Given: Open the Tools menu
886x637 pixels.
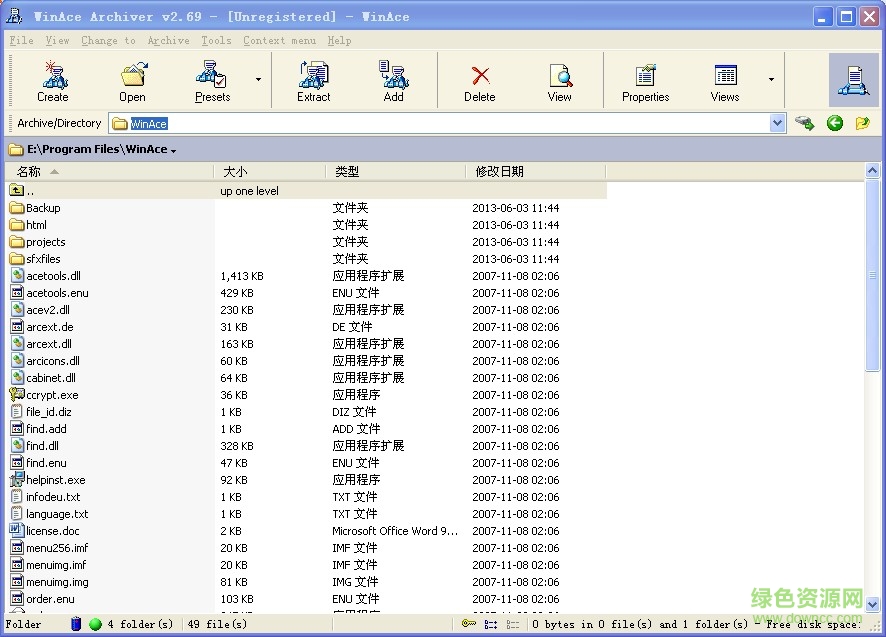Looking at the screenshot, I should 215,40.
